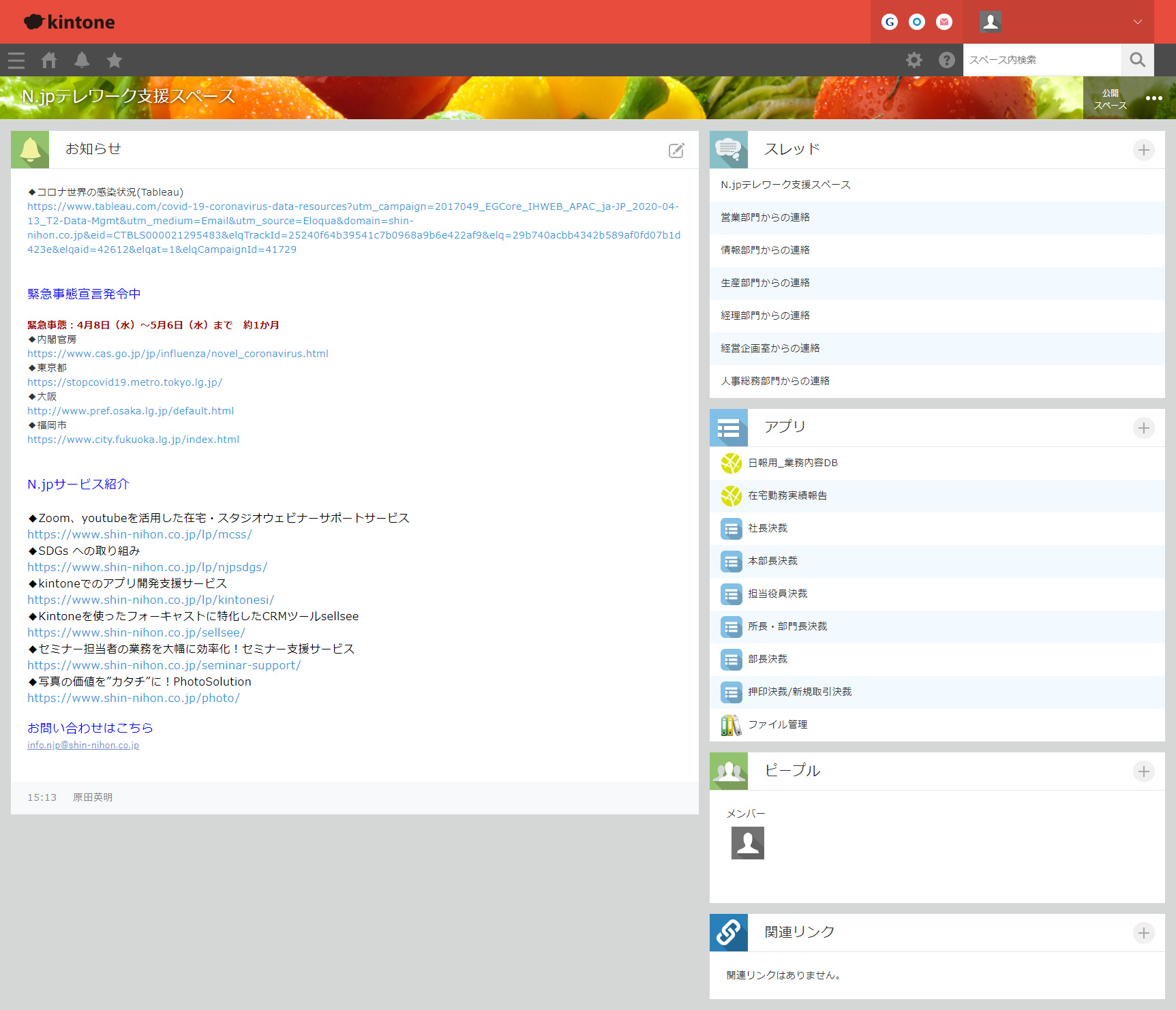
Task: Go to the portal home icon
Action: (x=49, y=60)
